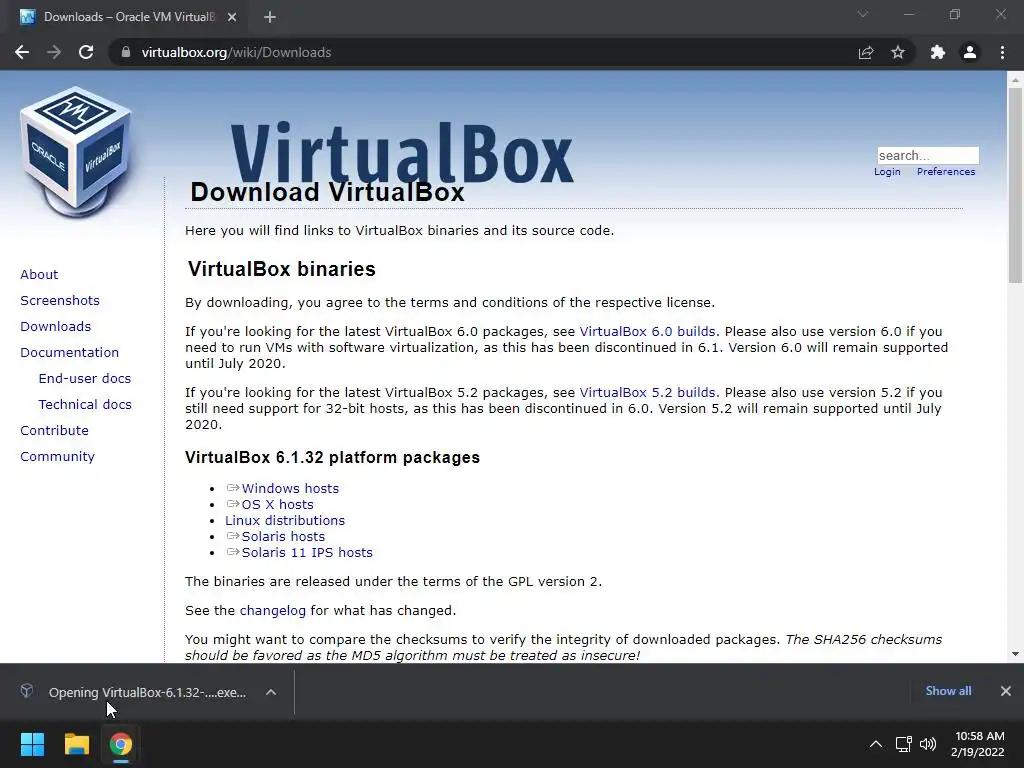
Task: Open the Chrome profile avatar
Action: [970, 52]
